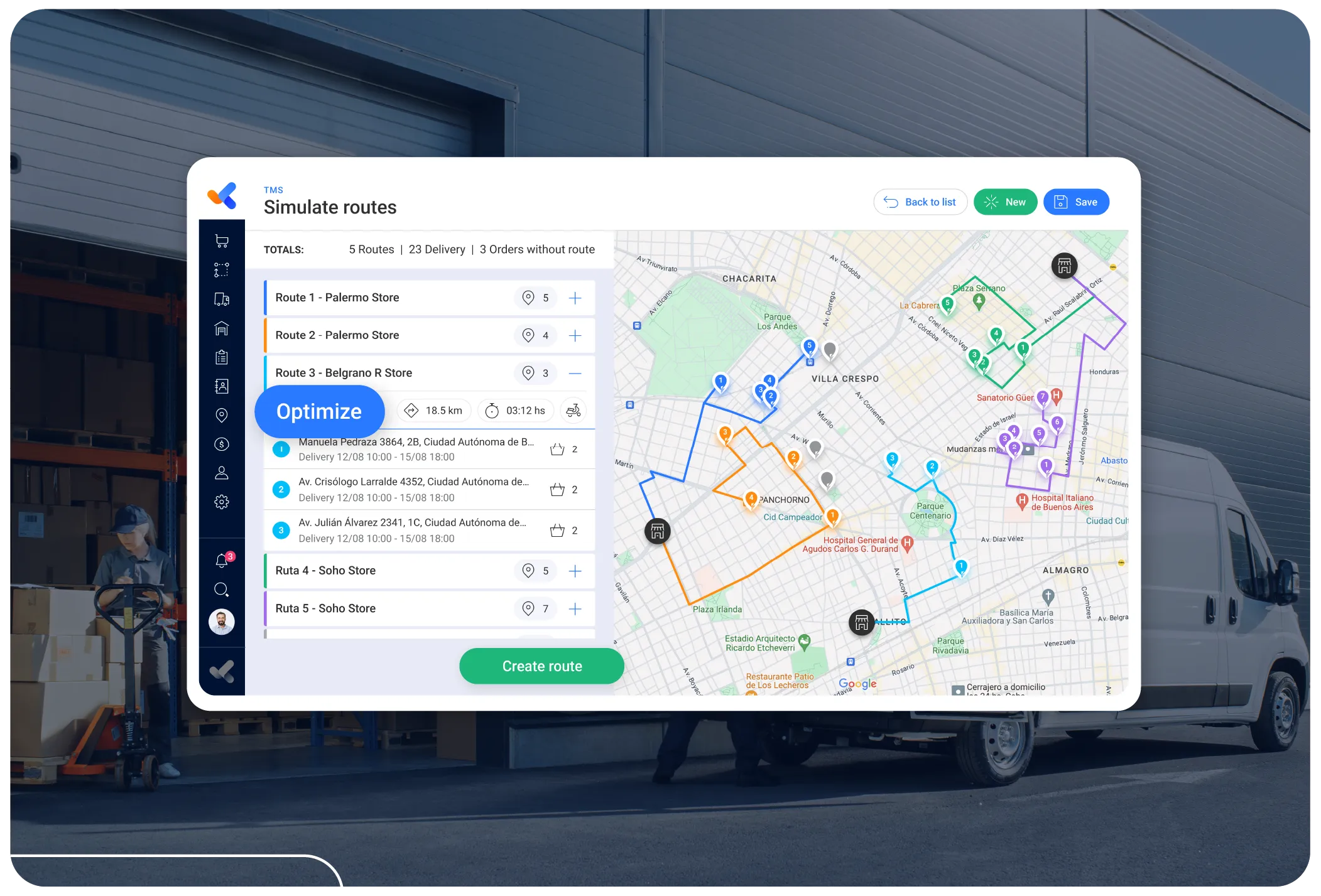
Task: Expand Ruta 5 - Soho Store
Action: pos(575,608)
